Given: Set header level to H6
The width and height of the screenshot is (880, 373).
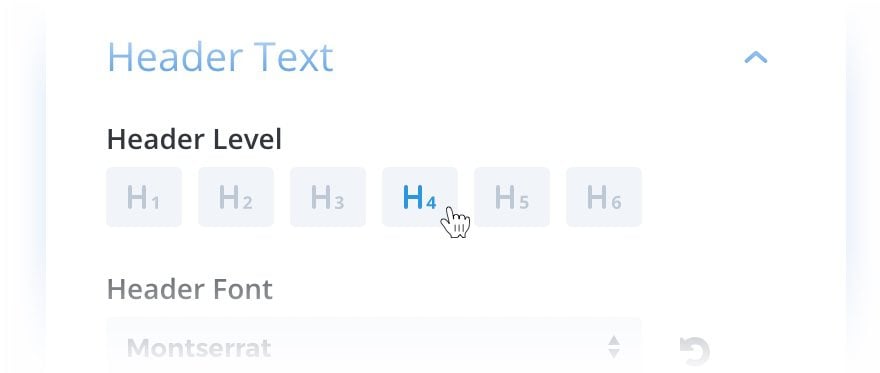Looking at the screenshot, I should pos(604,197).
